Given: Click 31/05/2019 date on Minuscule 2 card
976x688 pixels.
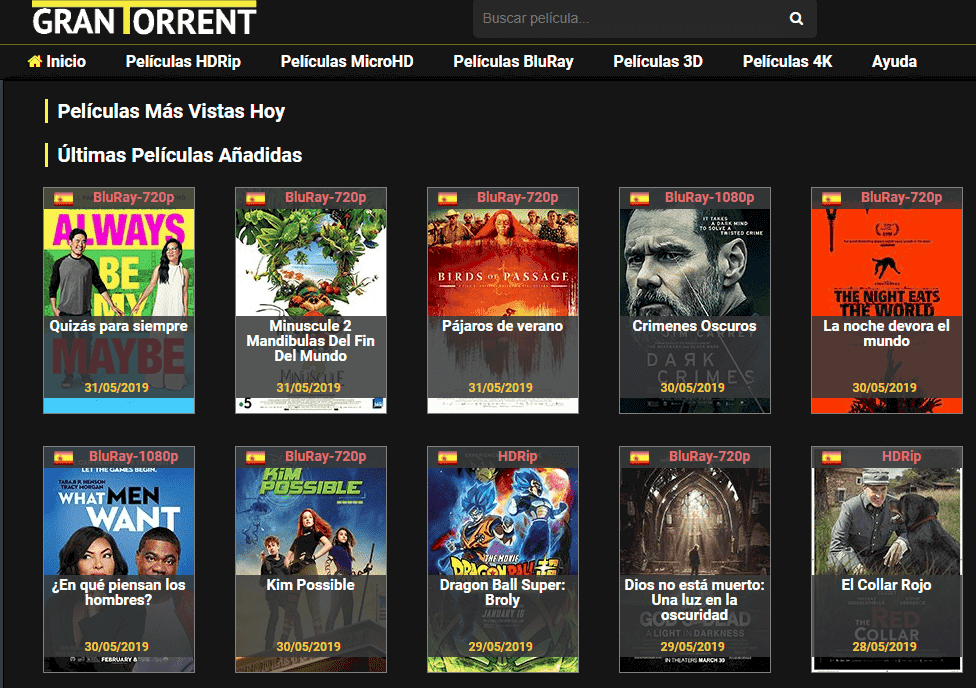Looking at the screenshot, I should 309,387.
